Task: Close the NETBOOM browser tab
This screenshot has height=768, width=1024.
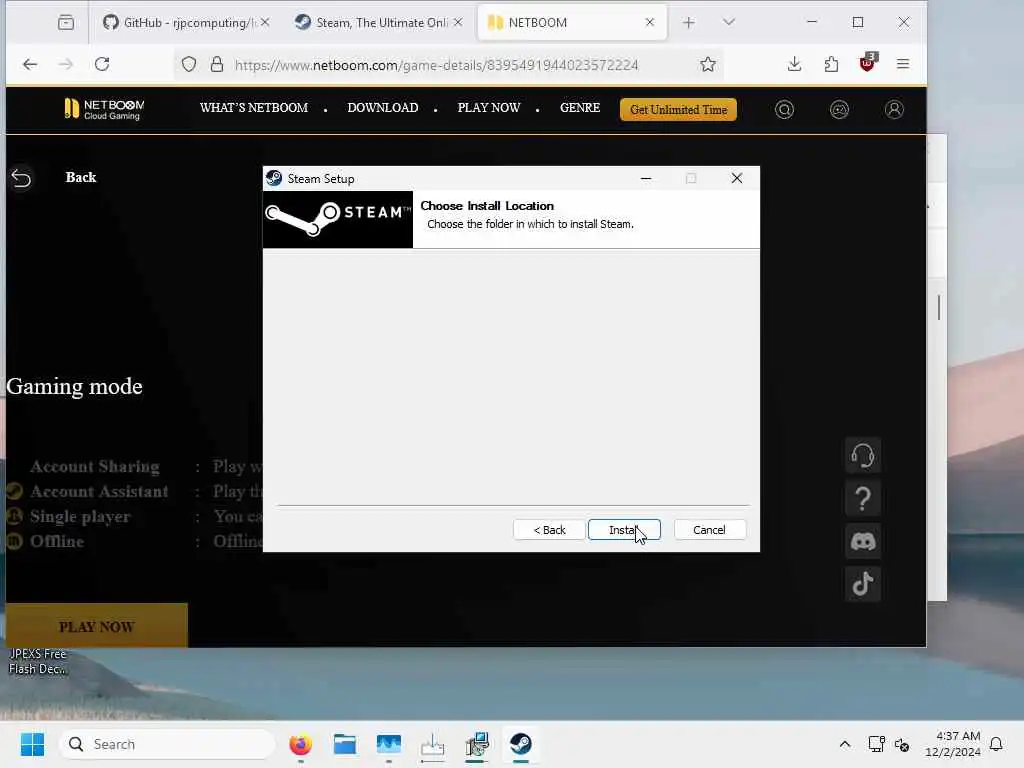Action: [x=650, y=22]
